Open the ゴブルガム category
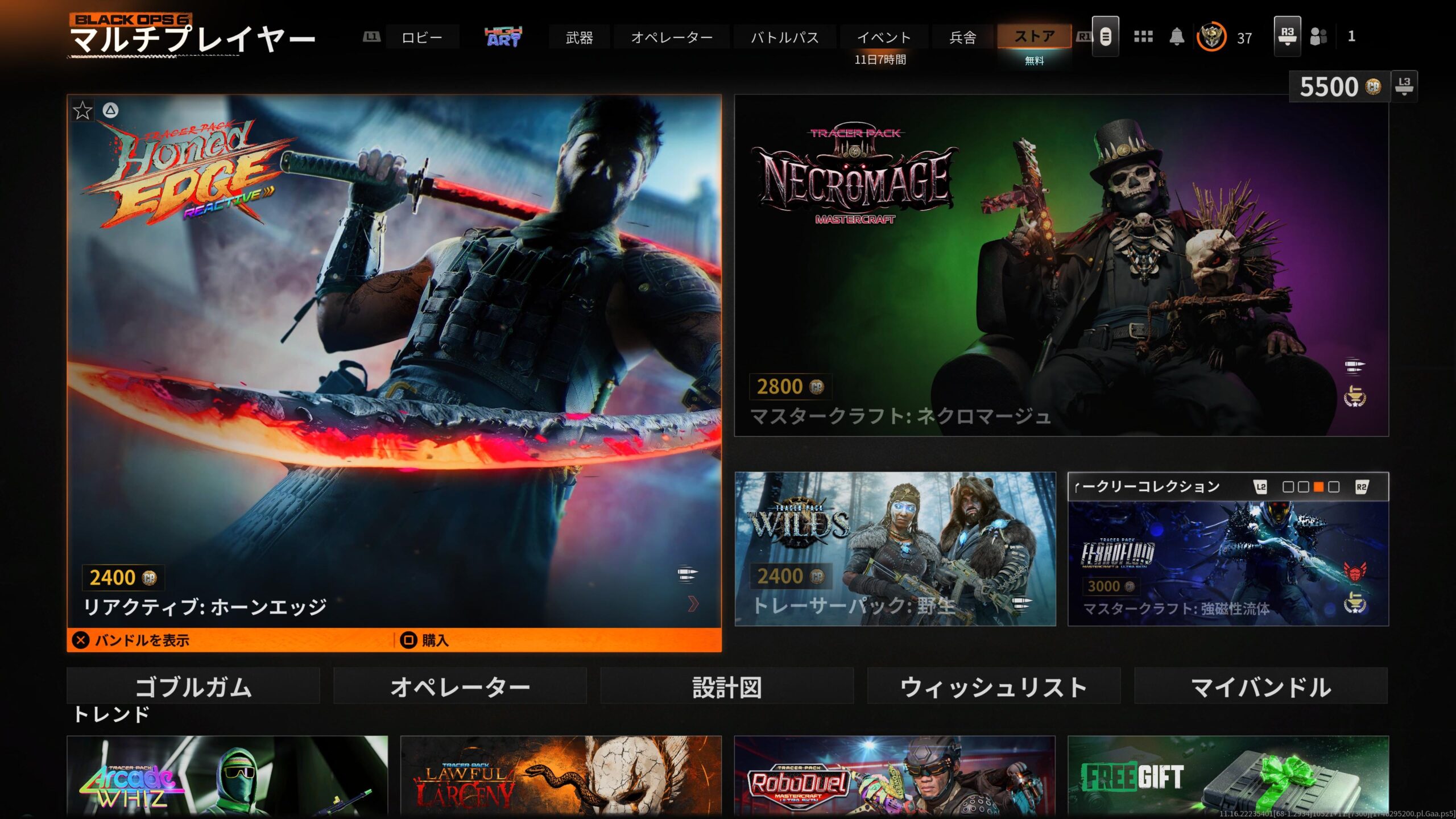Viewport: 1456px width, 819px height. click(x=193, y=686)
